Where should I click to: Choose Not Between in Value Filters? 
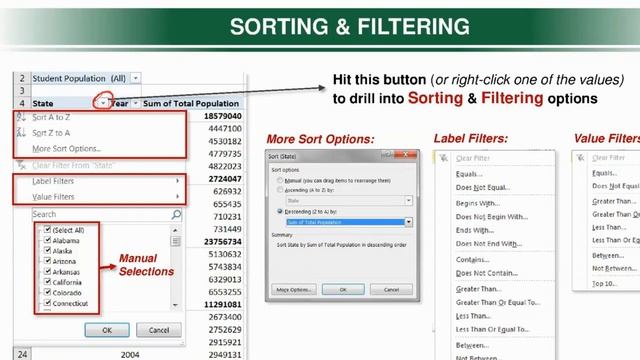(614, 269)
